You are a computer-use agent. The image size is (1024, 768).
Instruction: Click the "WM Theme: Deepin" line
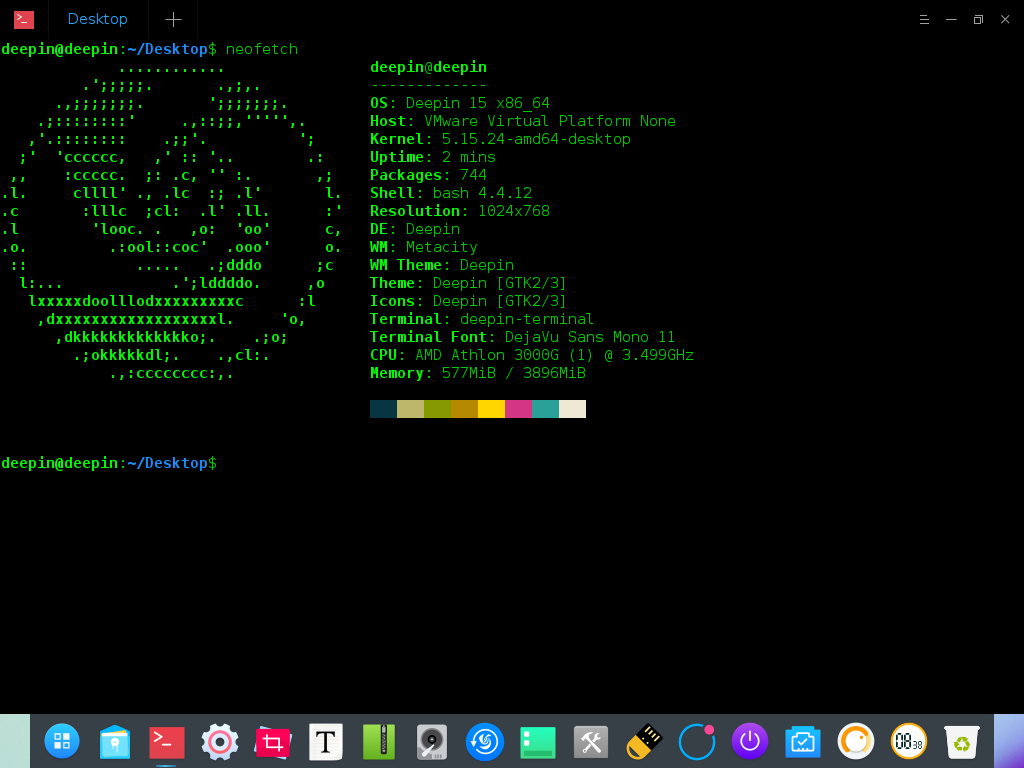coord(442,265)
